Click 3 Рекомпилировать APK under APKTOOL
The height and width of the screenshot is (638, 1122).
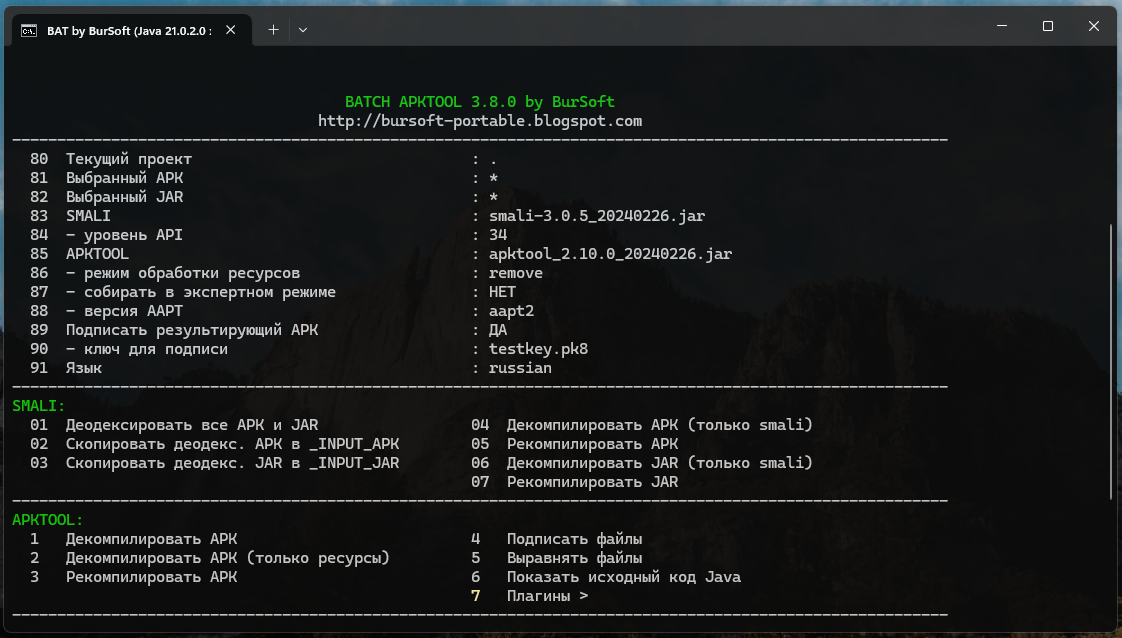click(133, 576)
